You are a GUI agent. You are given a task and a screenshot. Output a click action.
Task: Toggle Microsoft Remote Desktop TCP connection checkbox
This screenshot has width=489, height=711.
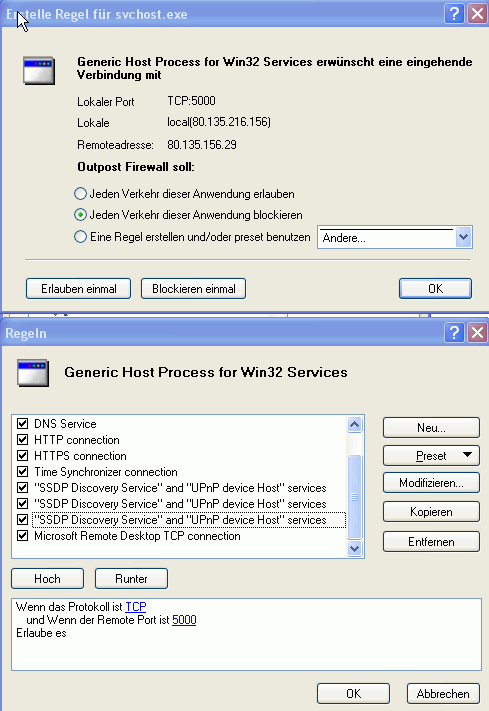(x=22, y=536)
